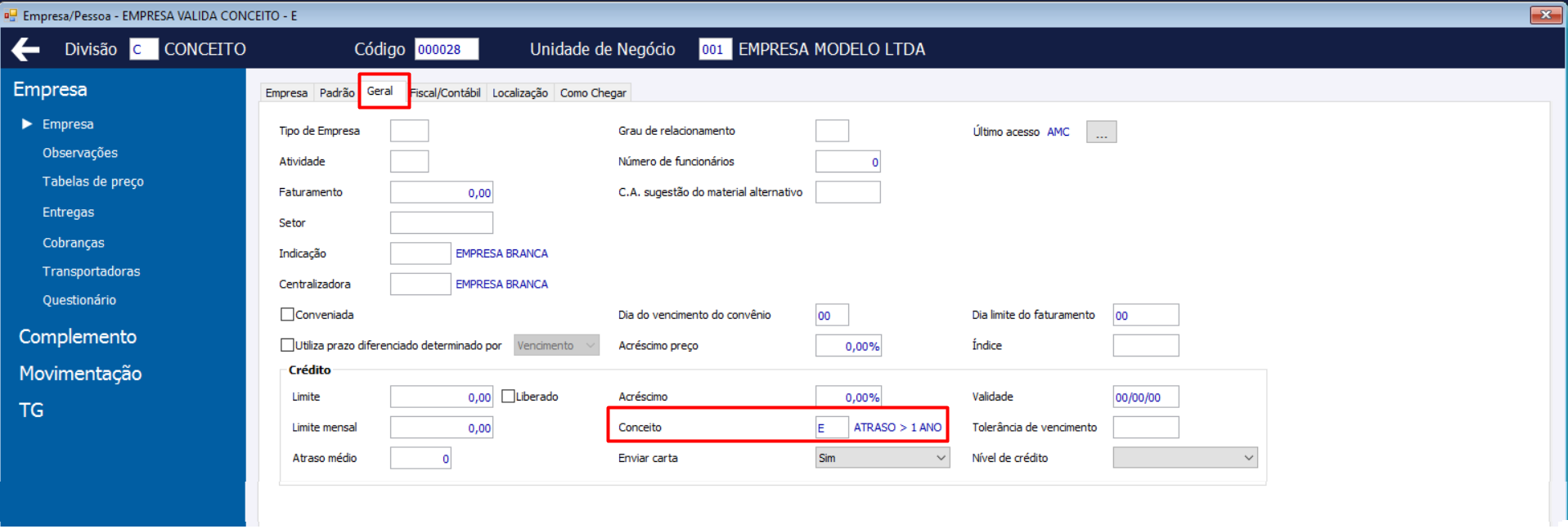Select the Como Chegar tab

coord(593,92)
